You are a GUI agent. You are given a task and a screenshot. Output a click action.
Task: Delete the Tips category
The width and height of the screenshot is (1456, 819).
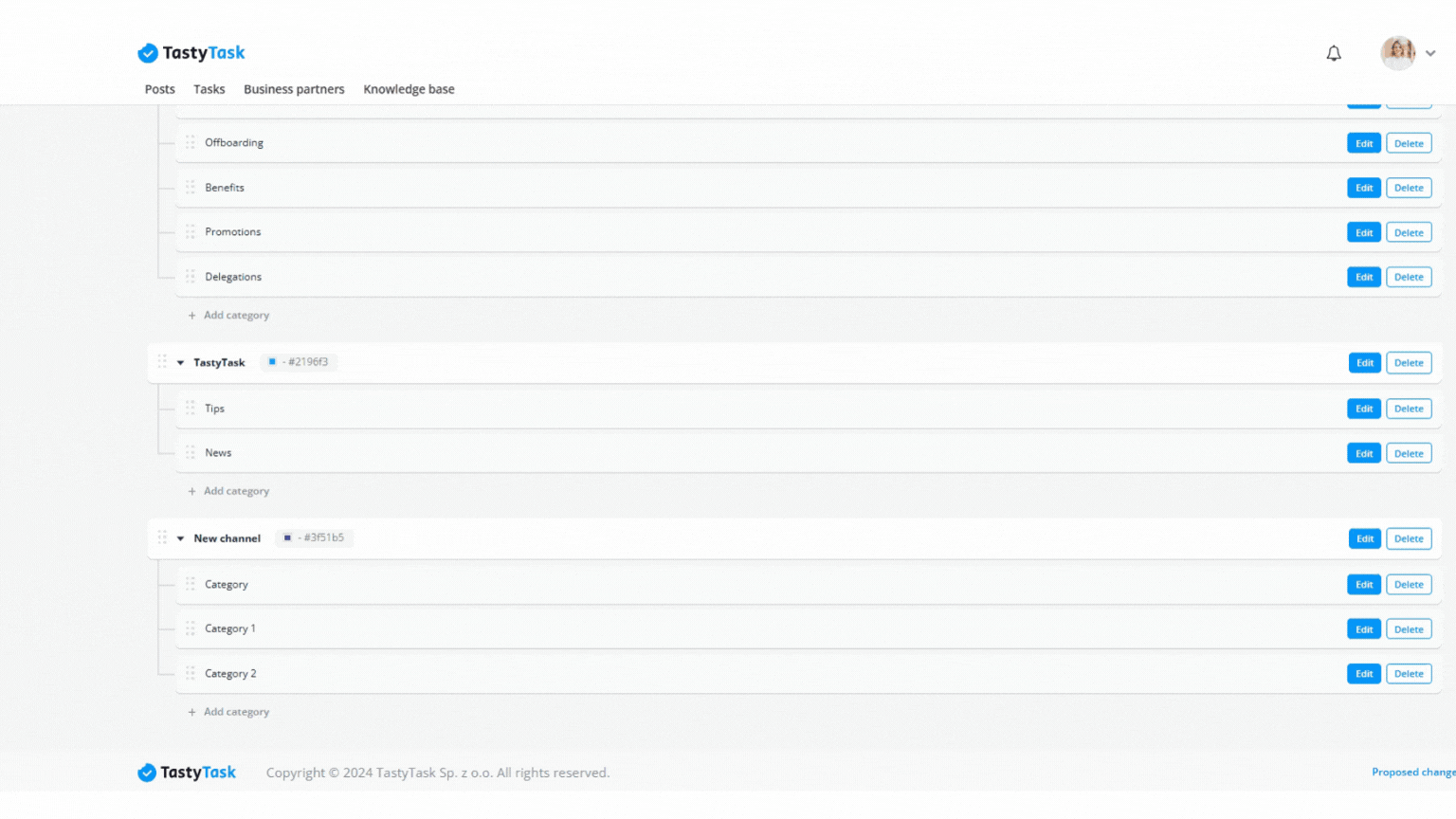coord(1409,409)
